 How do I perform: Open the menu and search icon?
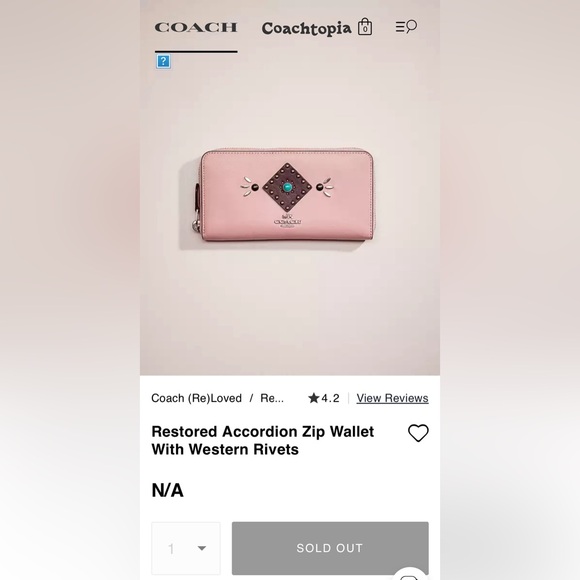pyautogui.click(x=406, y=27)
